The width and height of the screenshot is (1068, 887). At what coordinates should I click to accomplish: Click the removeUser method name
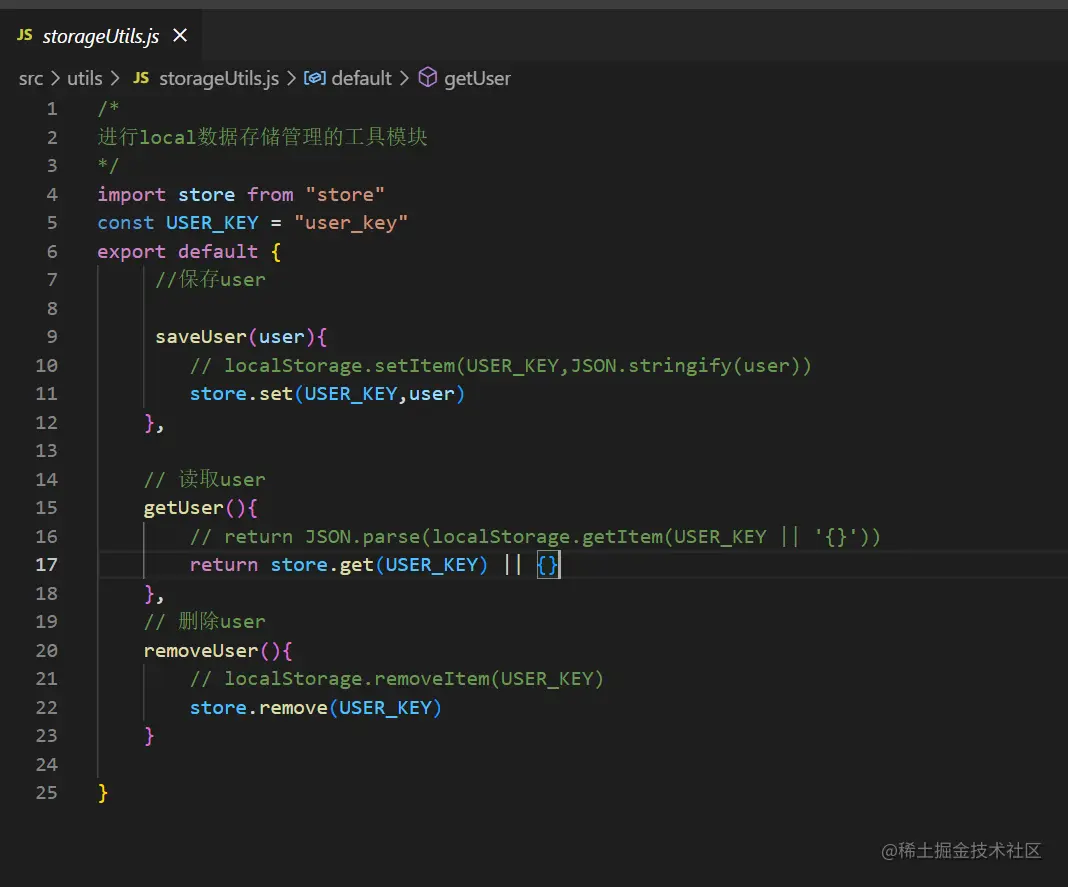[x=201, y=651]
